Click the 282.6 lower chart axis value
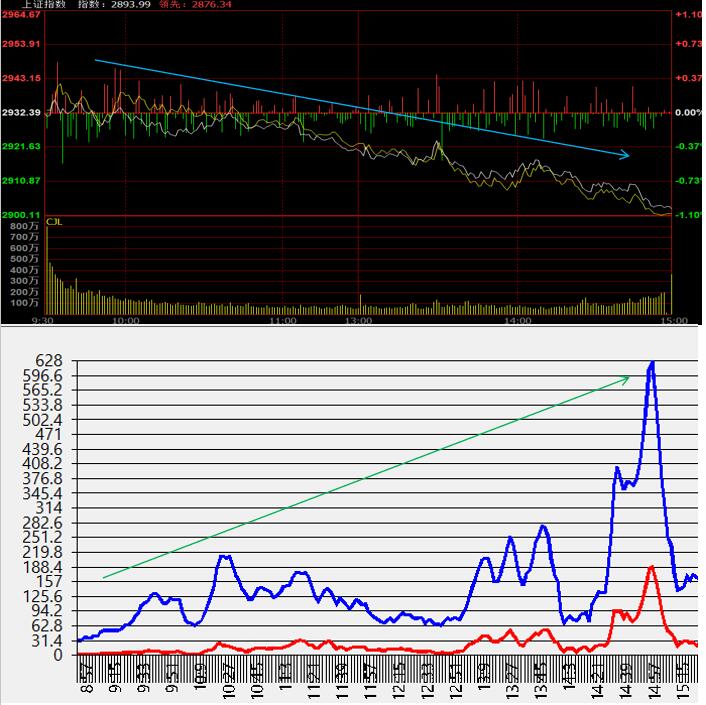 coord(43,523)
